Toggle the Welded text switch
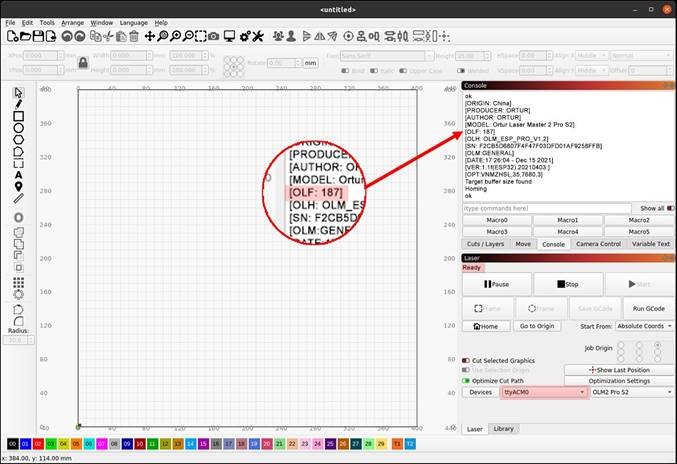The image size is (677, 464). click(461, 71)
